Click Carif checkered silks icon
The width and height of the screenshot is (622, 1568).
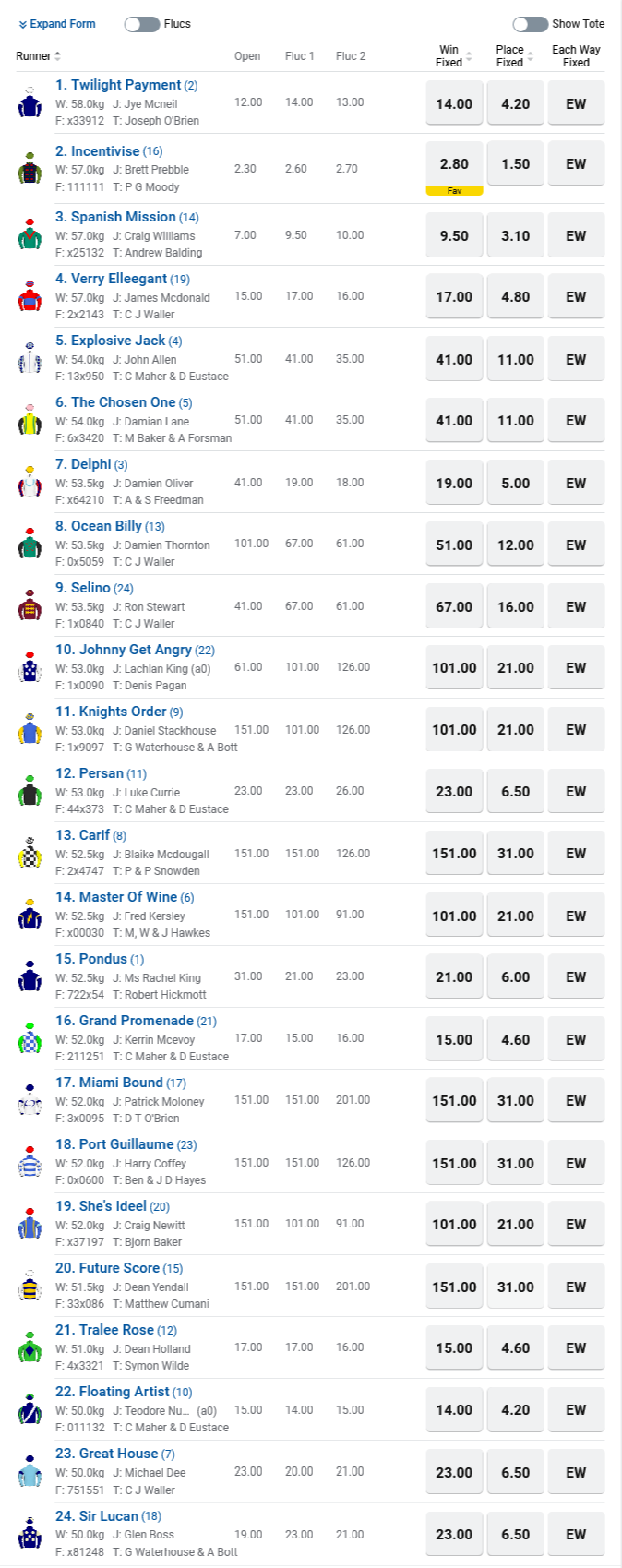pyautogui.click(x=30, y=853)
